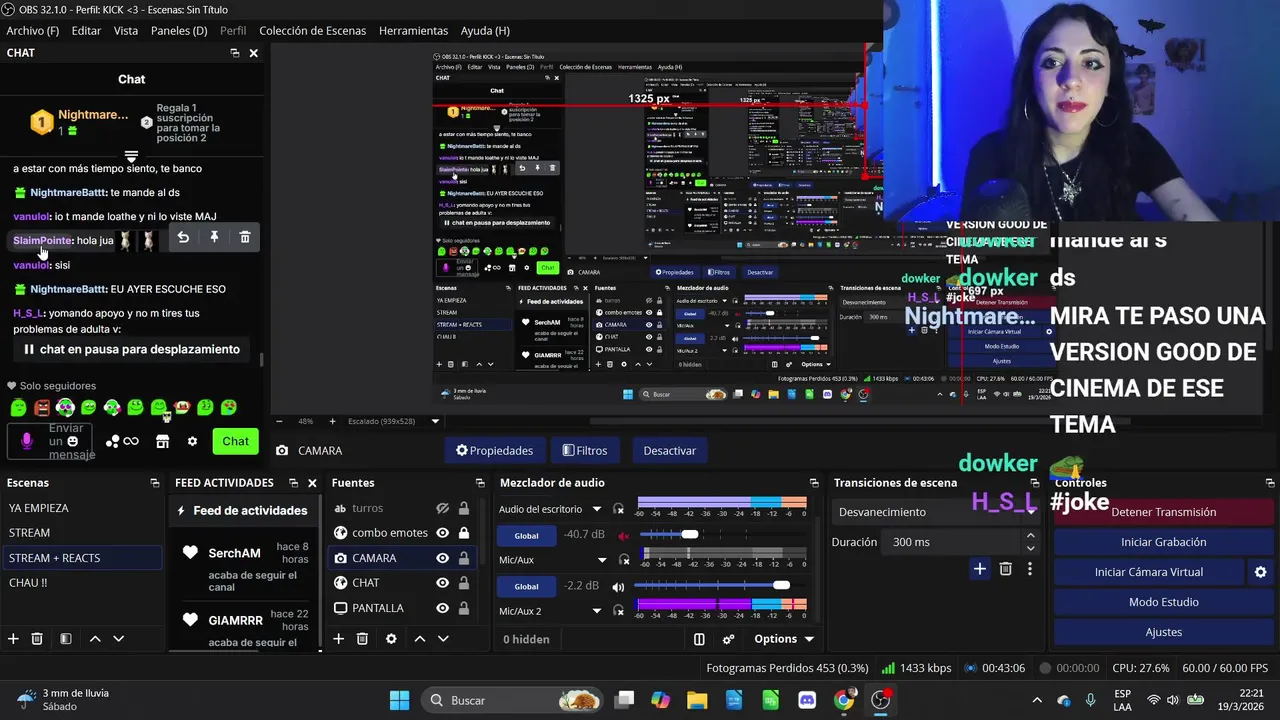Show hidden system tray icons
Screen dimensions: 1280x720
coord(1037,701)
